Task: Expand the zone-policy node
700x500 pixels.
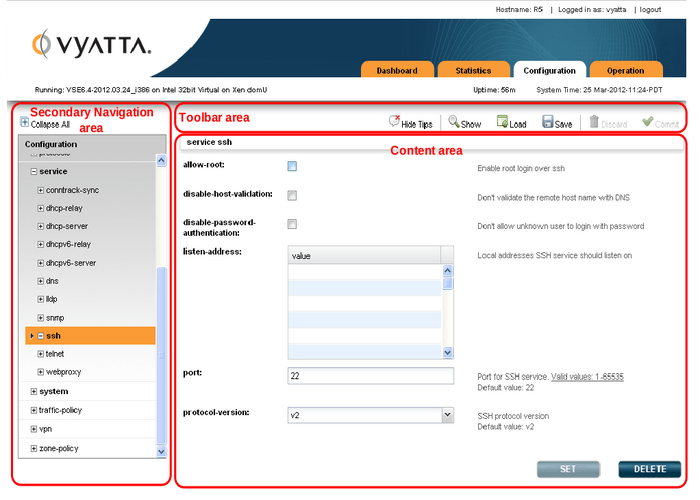Action: [x=33, y=449]
